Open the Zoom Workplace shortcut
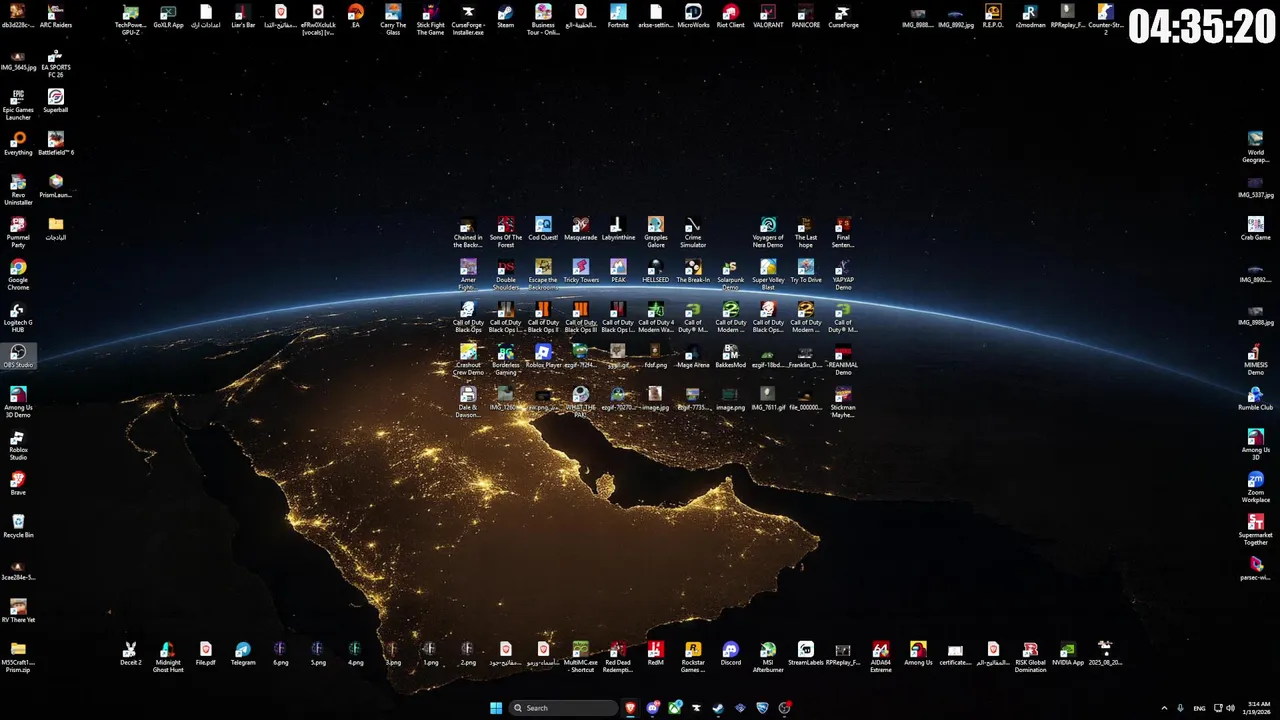The width and height of the screenshot is (1280, 720). (x=1255, y=487)
